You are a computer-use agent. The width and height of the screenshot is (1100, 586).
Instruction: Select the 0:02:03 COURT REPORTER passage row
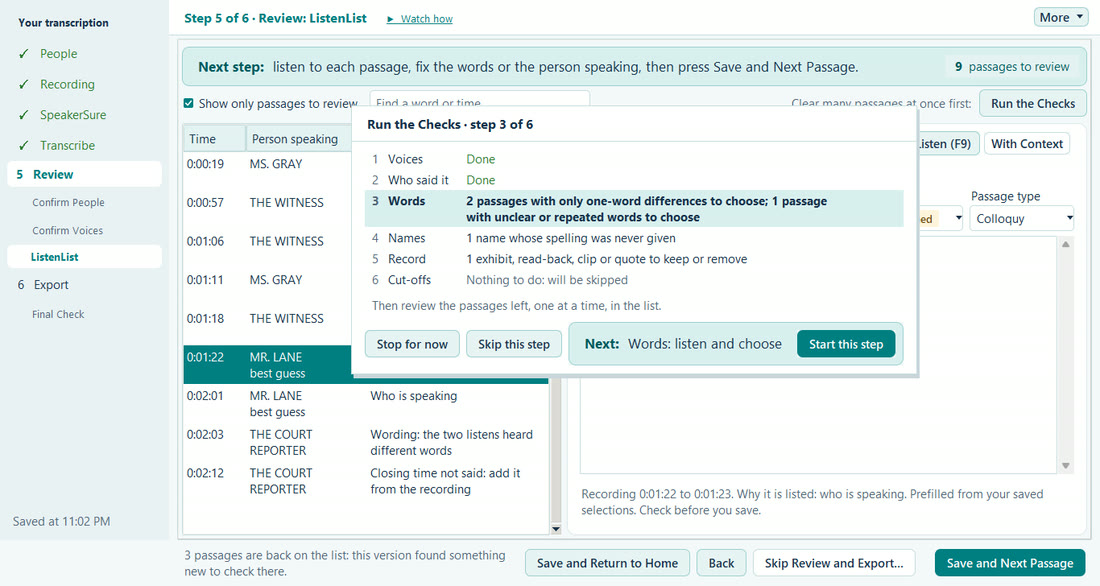[x=365, y=442]
